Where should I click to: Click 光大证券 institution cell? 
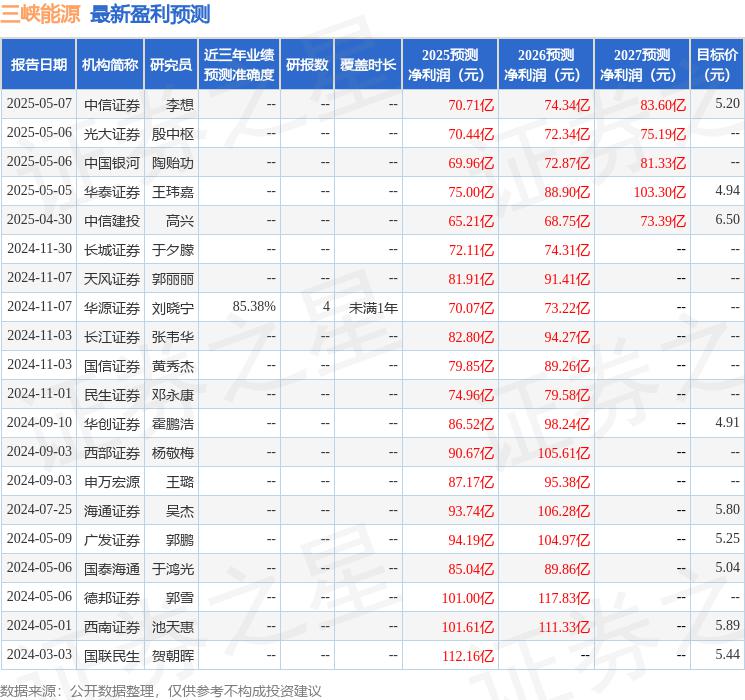(112, 134)
